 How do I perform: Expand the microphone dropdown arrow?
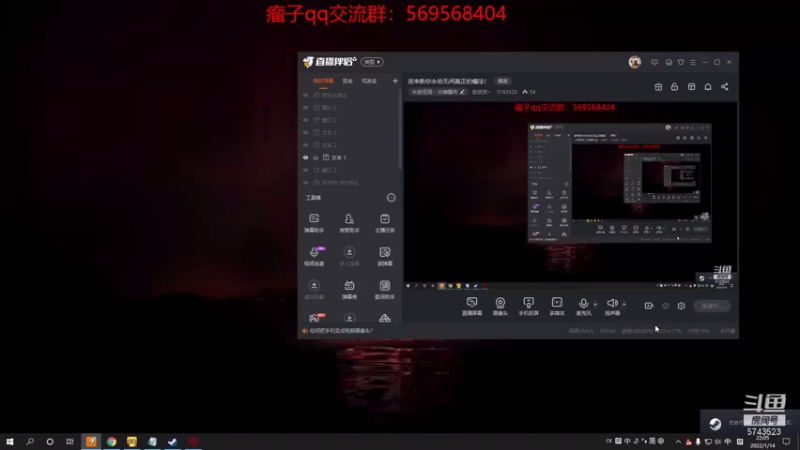[x=595, y=304]
